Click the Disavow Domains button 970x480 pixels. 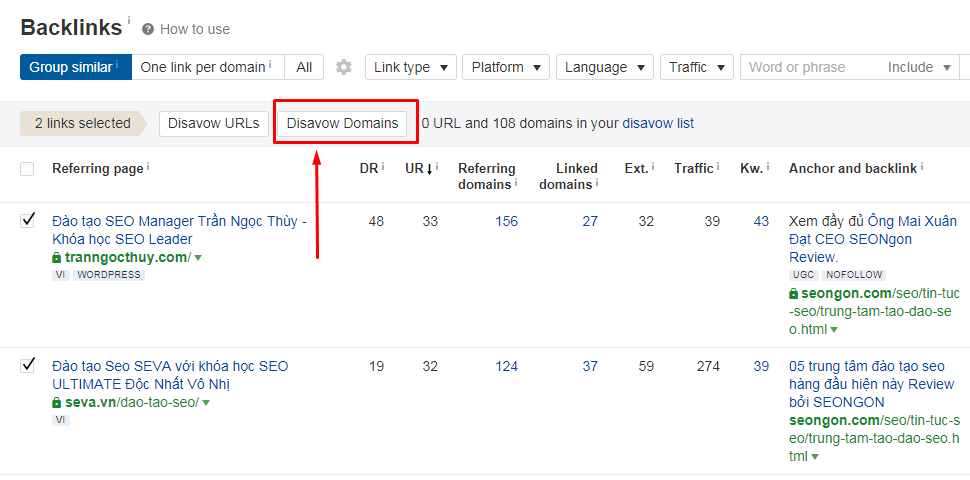[342, 124]
